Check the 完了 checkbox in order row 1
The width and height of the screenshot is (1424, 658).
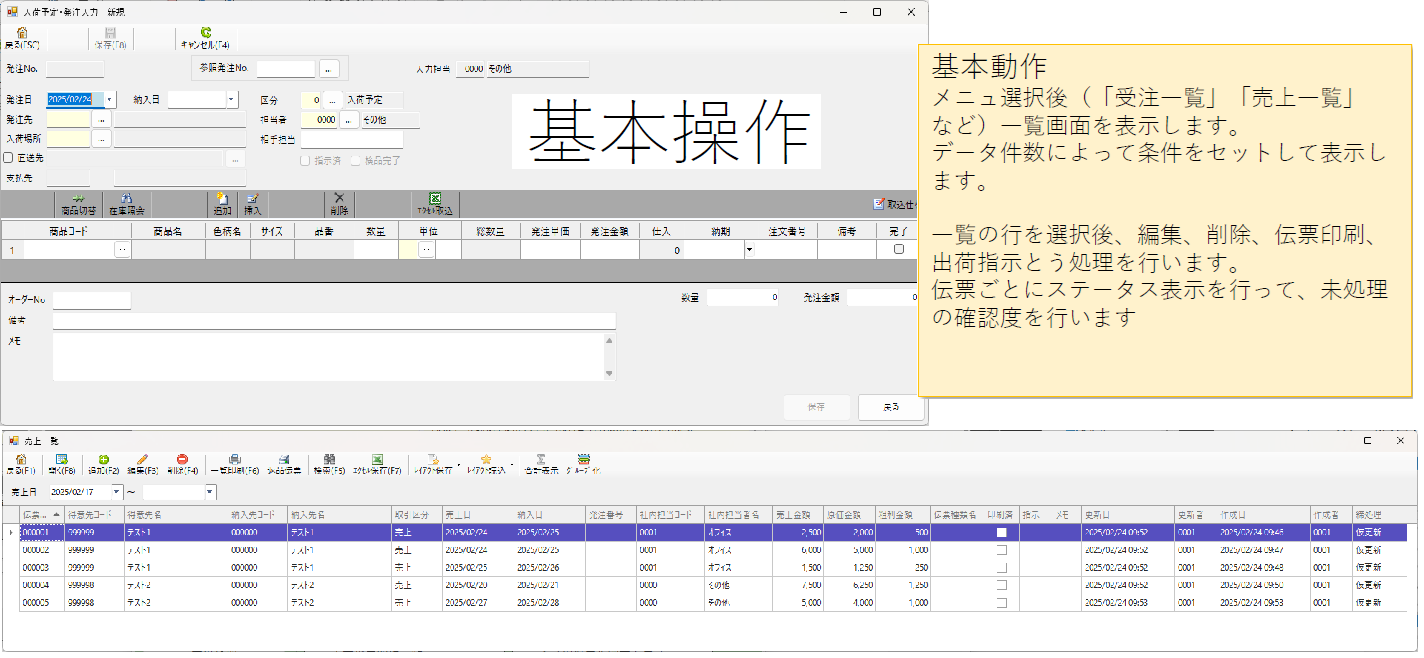pyautogui.click(x=898, y=249)
